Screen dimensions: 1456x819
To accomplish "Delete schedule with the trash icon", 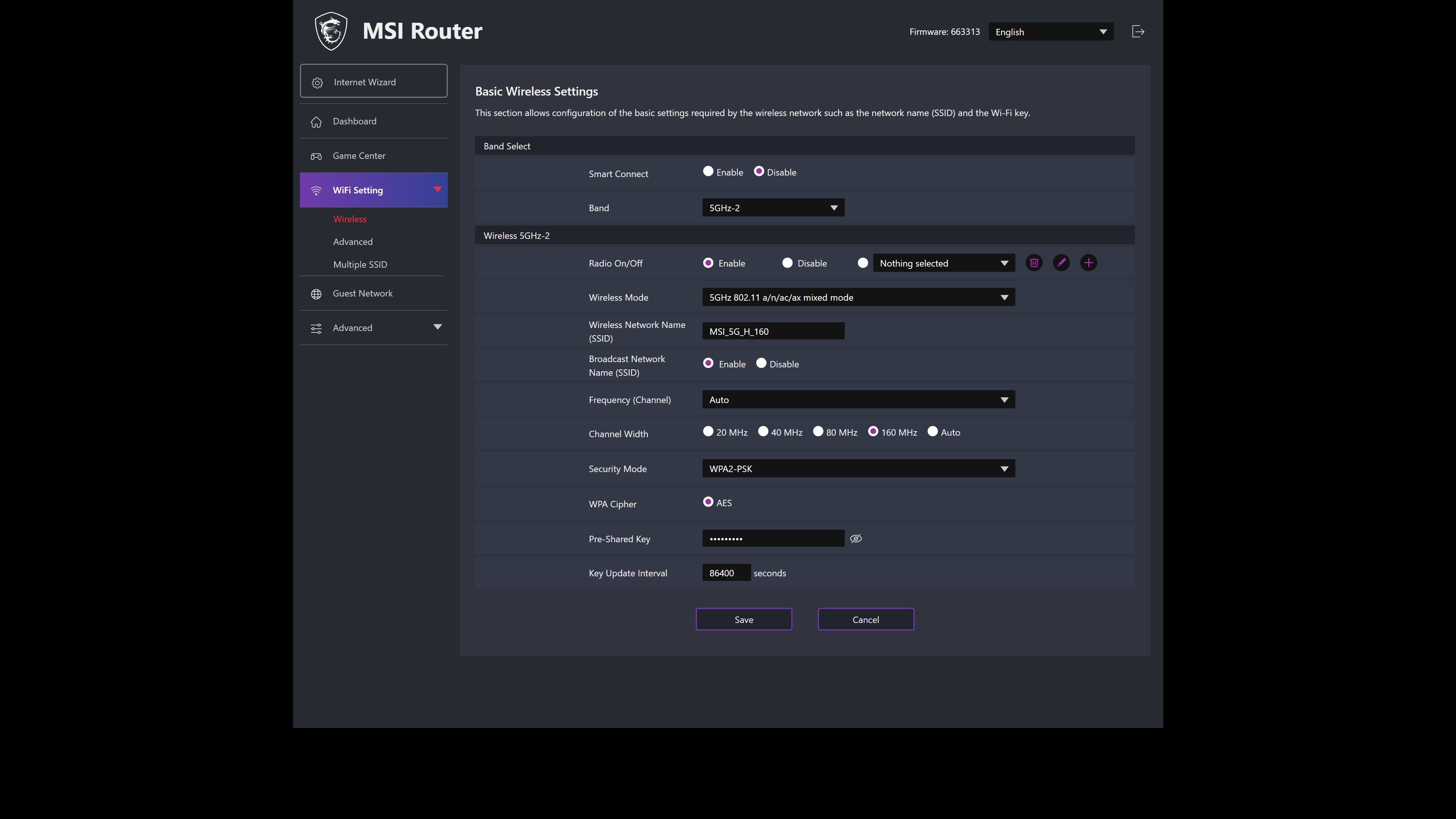I will (x=1034, y=263).
